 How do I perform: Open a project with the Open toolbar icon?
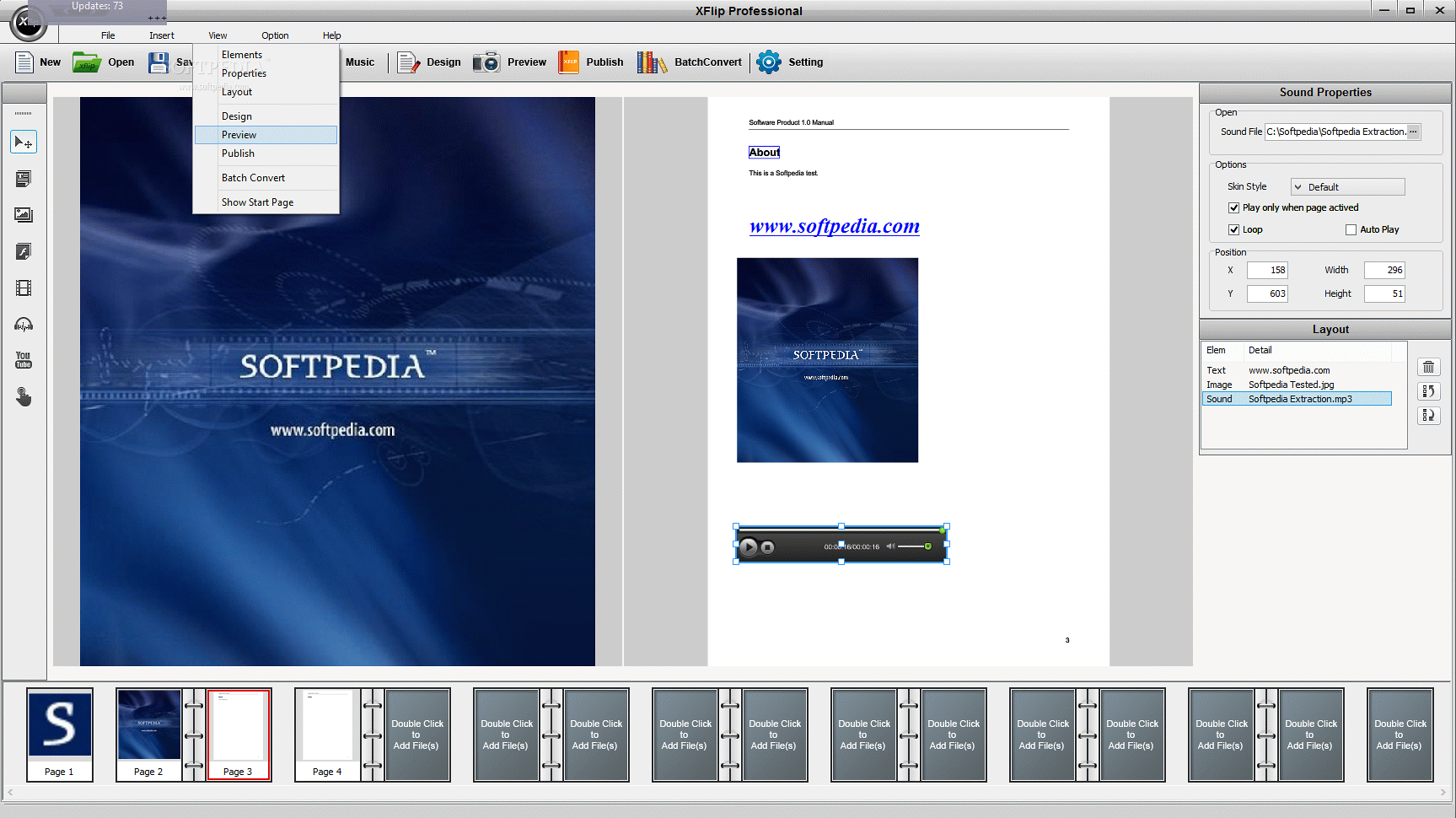86,62
